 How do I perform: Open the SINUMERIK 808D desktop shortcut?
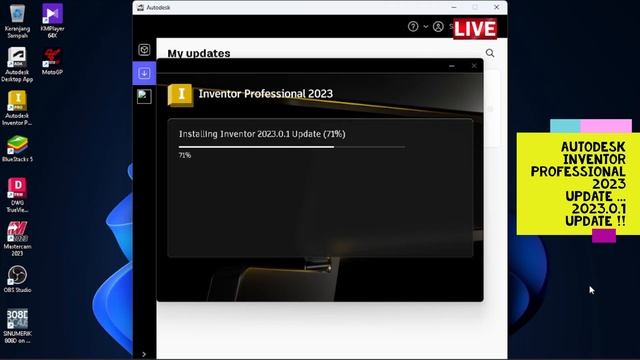tap(17, 326)
